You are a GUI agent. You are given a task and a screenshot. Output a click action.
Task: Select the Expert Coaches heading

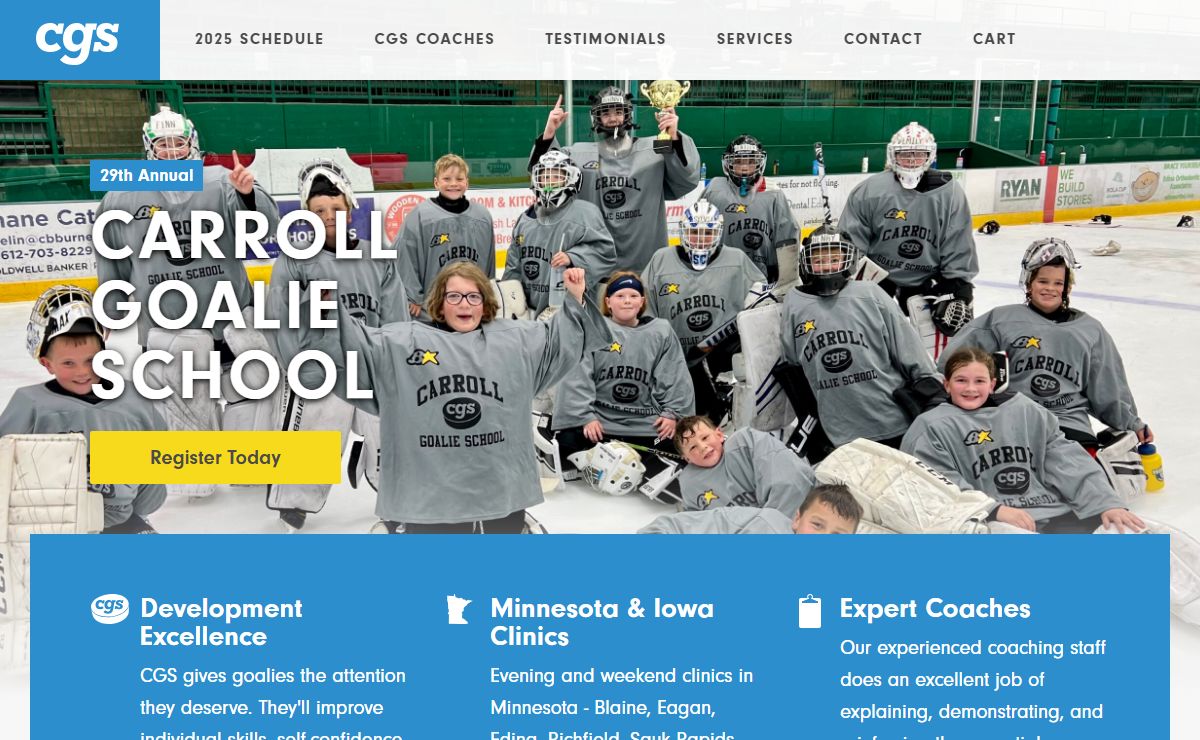point(935,608)
